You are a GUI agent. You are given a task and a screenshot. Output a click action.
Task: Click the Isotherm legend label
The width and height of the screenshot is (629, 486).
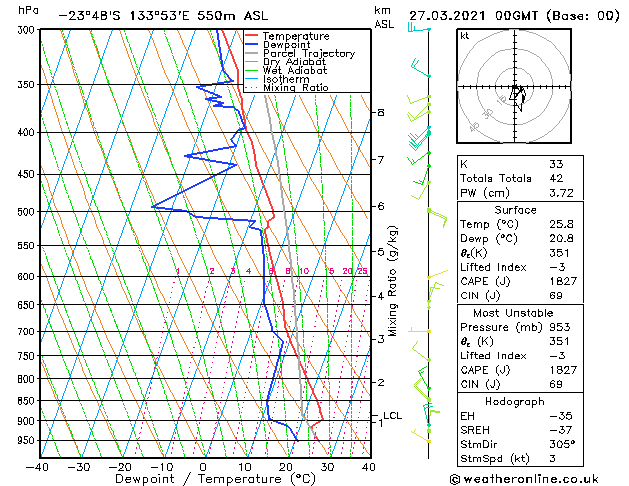[x=286, y=79]
